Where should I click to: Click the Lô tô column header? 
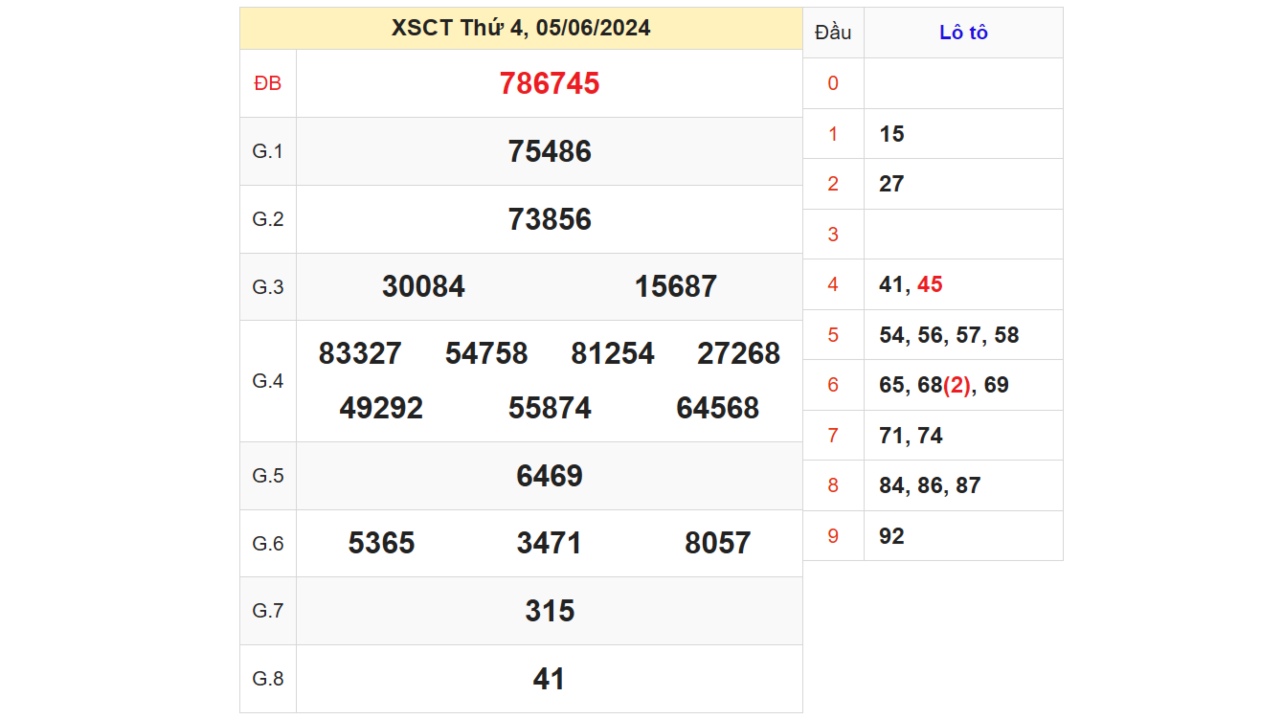[963, 32]
